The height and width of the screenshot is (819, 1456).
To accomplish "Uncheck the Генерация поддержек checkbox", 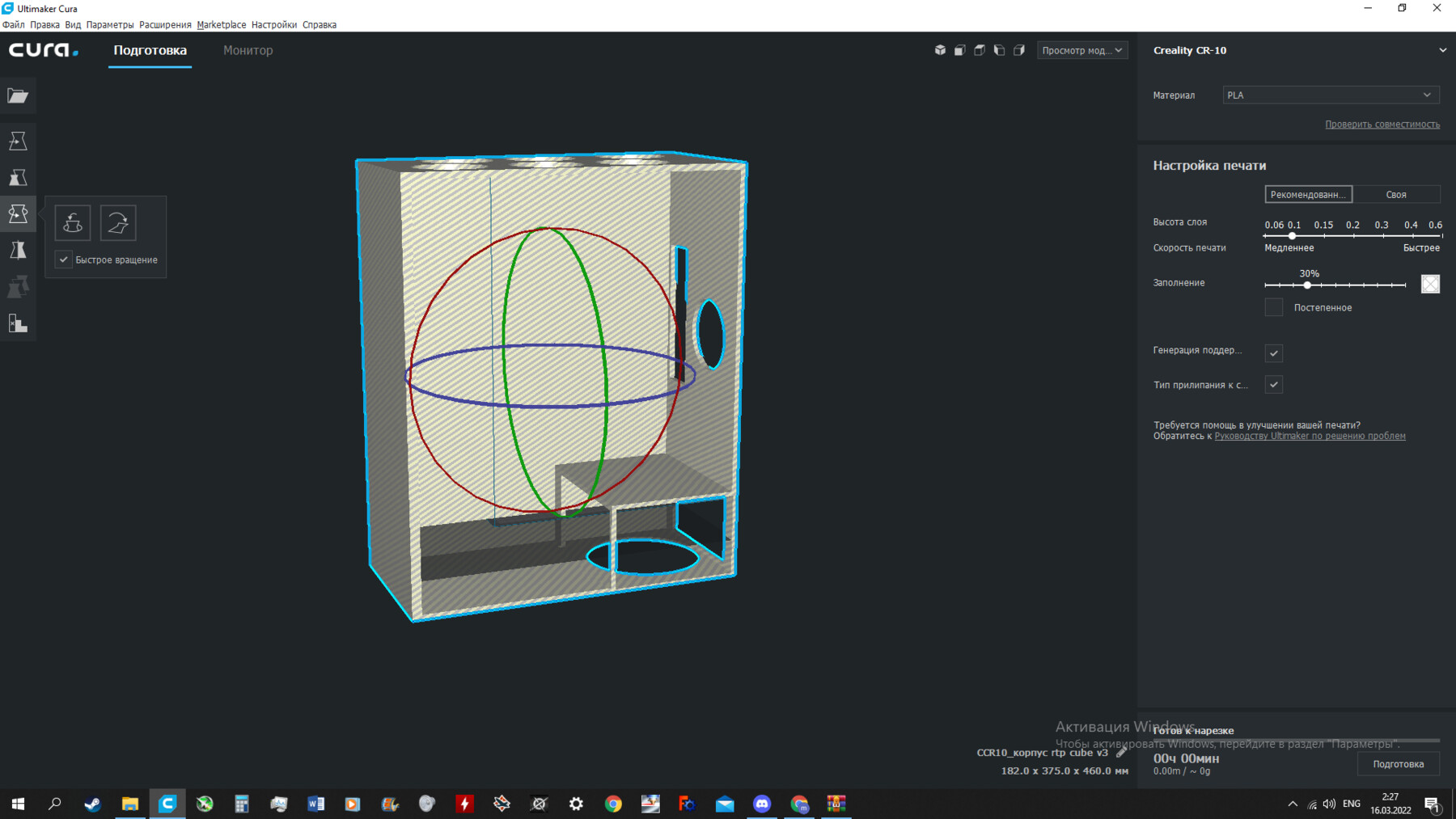I will click(1273, 353).
